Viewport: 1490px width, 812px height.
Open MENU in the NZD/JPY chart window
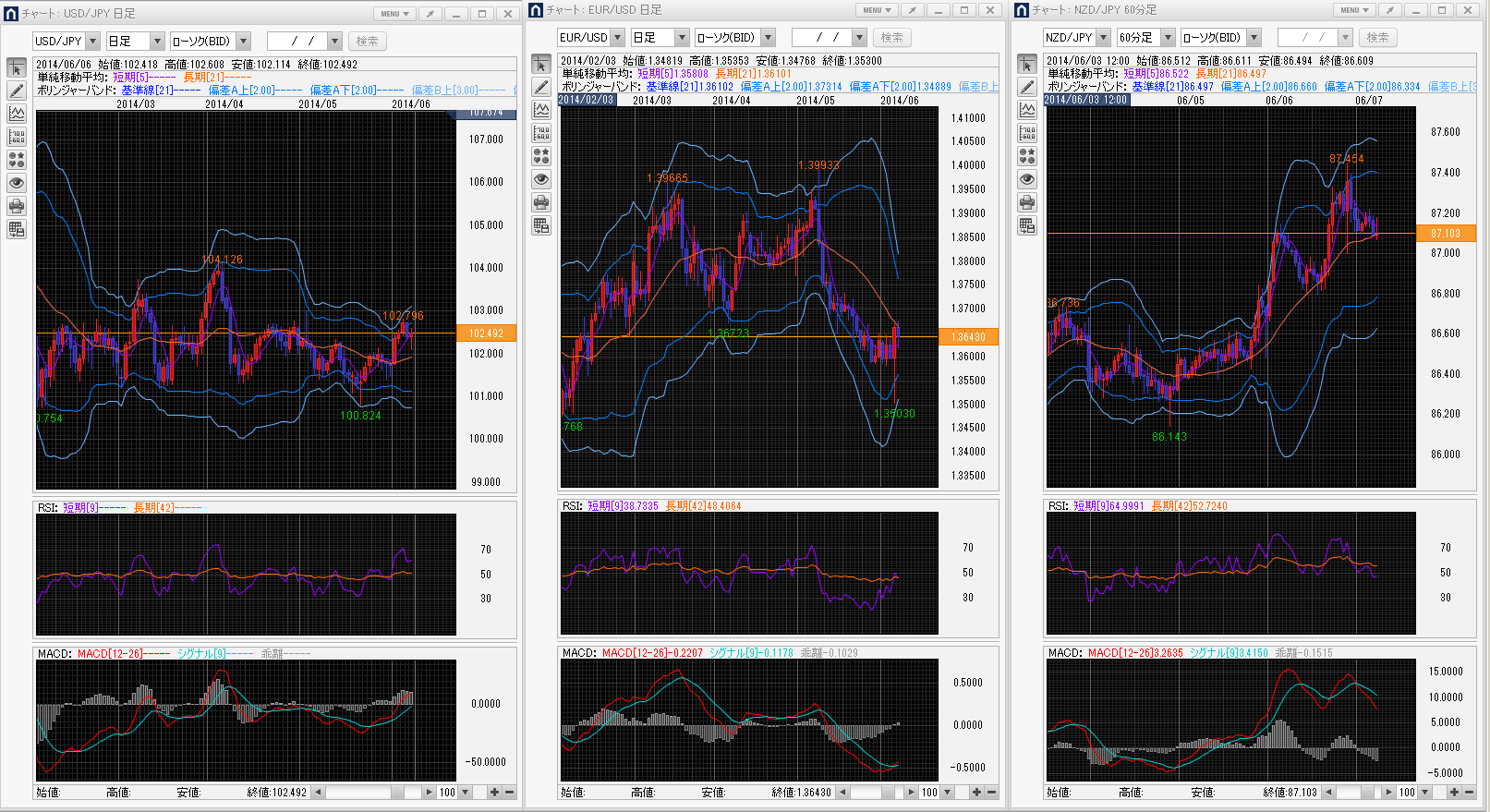[x=1354, y=10]
